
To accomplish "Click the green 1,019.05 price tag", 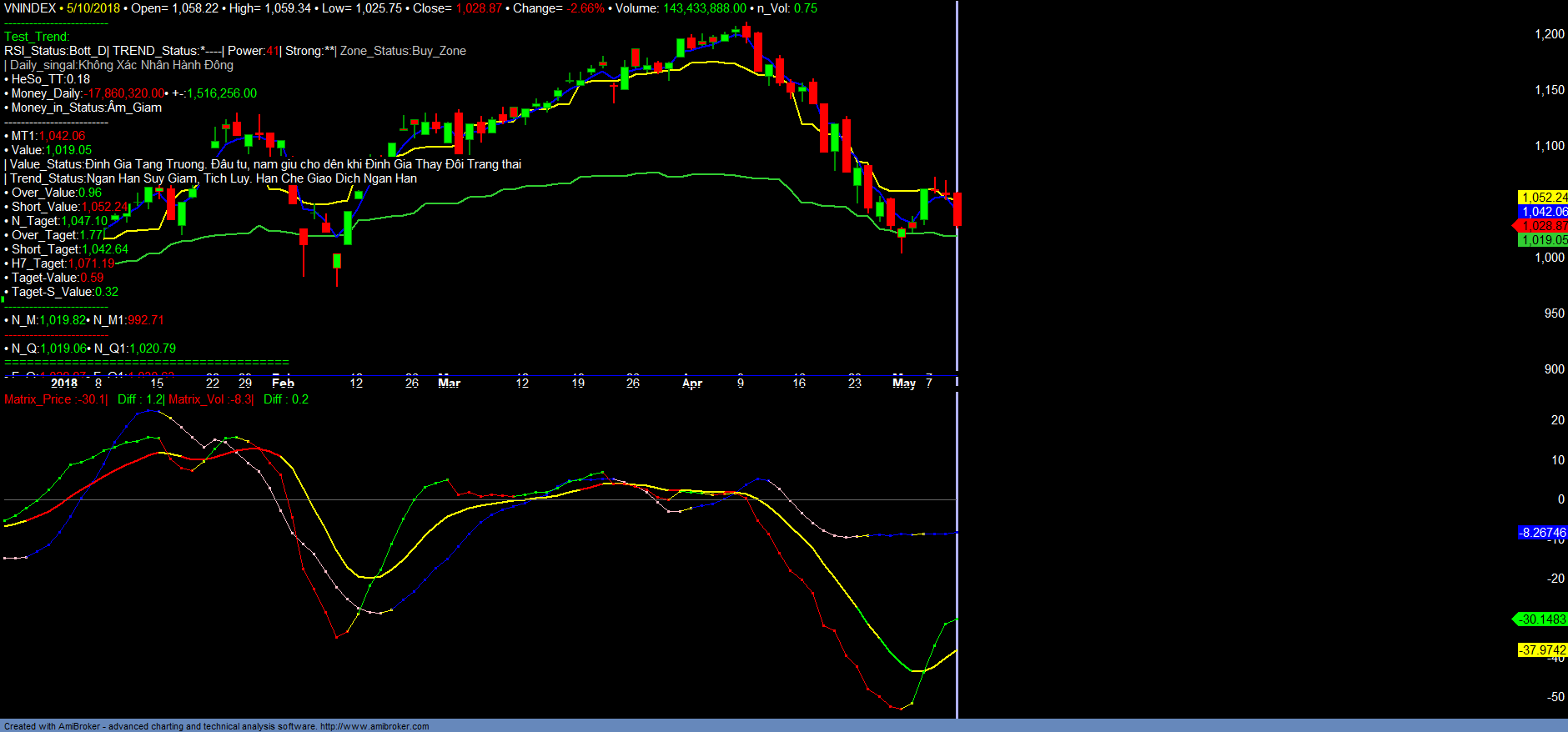I will tap(1543, 240).
